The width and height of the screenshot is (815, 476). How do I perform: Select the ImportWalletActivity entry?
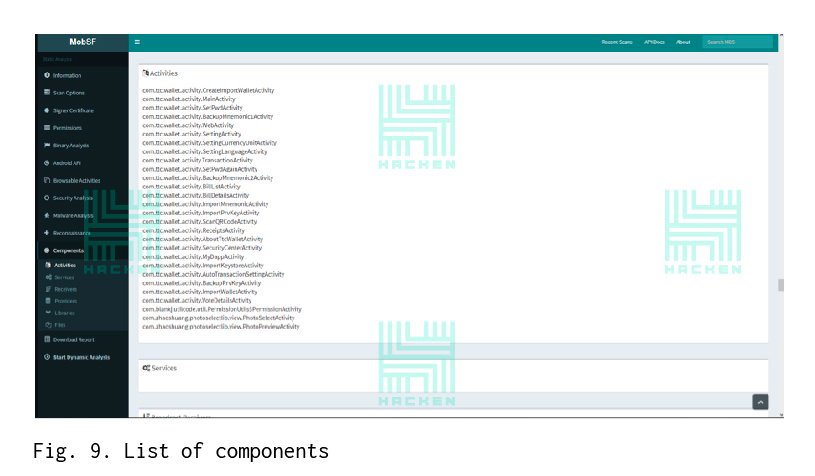[200, 292]
